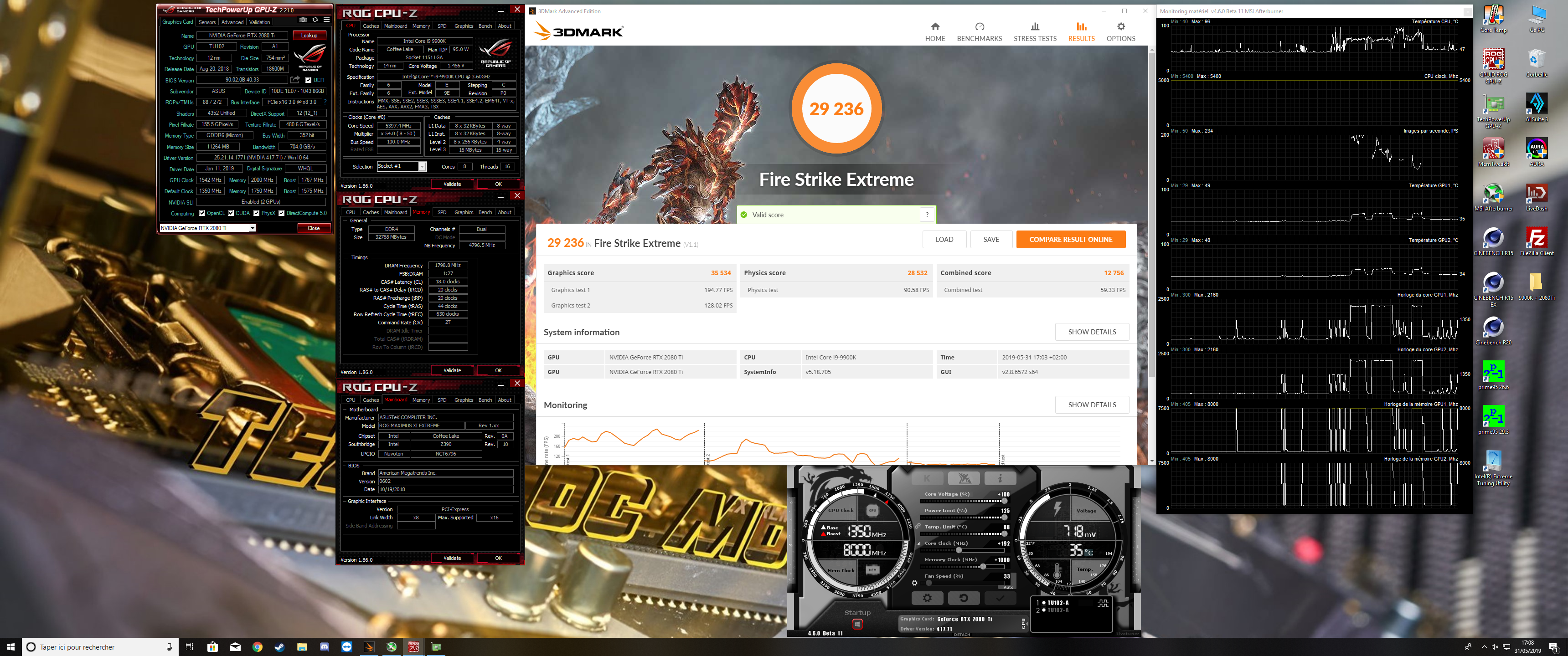Click the Afterburner OC Scanner jet icon
This screenshot has height=656, width=1568.
coord(964,478)
